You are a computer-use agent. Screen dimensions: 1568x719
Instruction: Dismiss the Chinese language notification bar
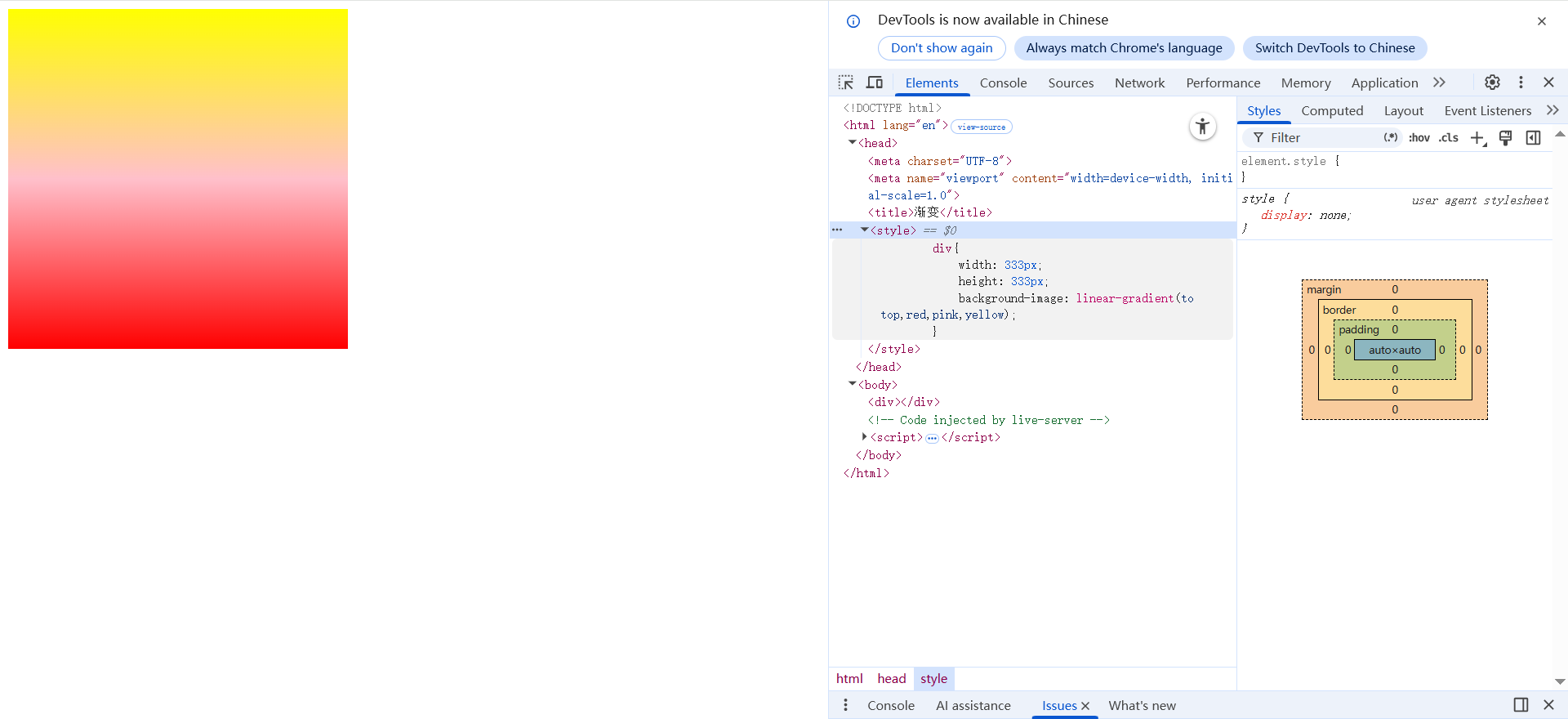1542,21
